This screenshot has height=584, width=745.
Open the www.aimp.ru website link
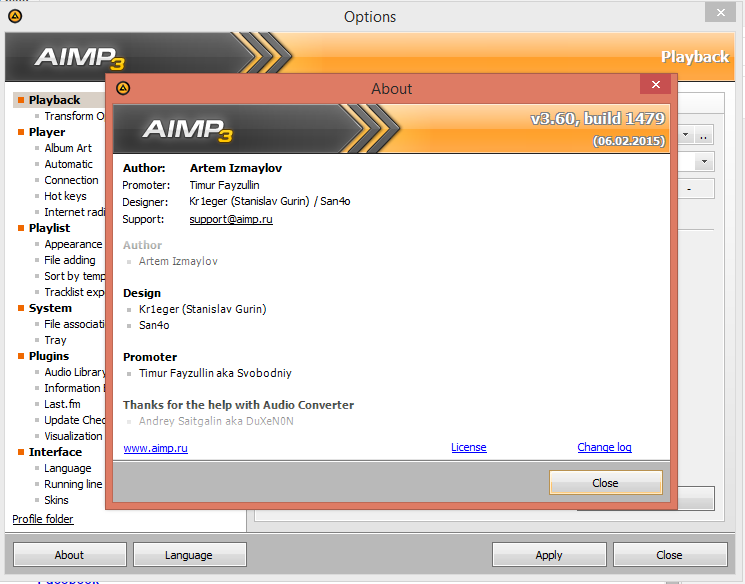155,448
